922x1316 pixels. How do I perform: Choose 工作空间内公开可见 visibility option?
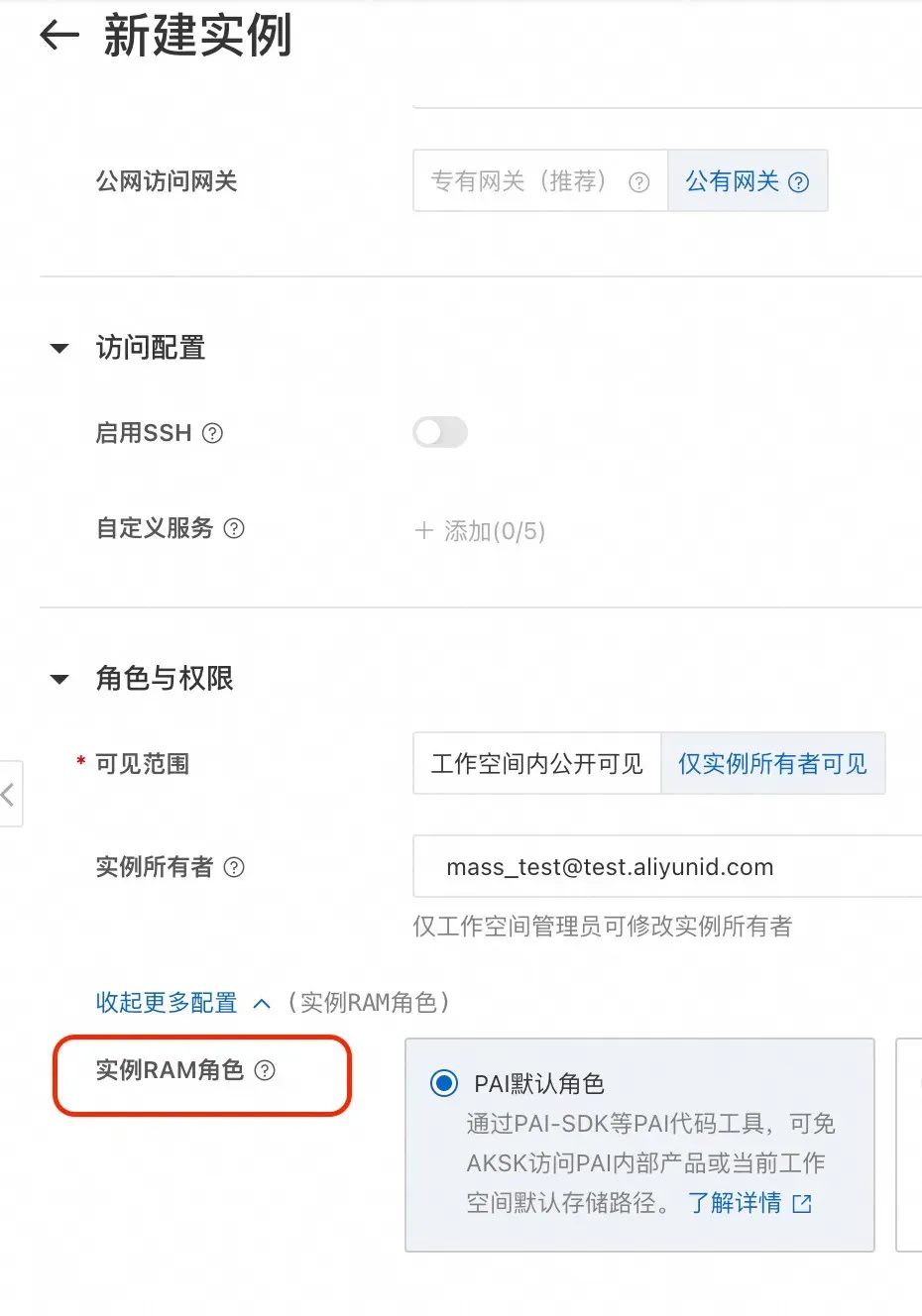click(537, 764)
